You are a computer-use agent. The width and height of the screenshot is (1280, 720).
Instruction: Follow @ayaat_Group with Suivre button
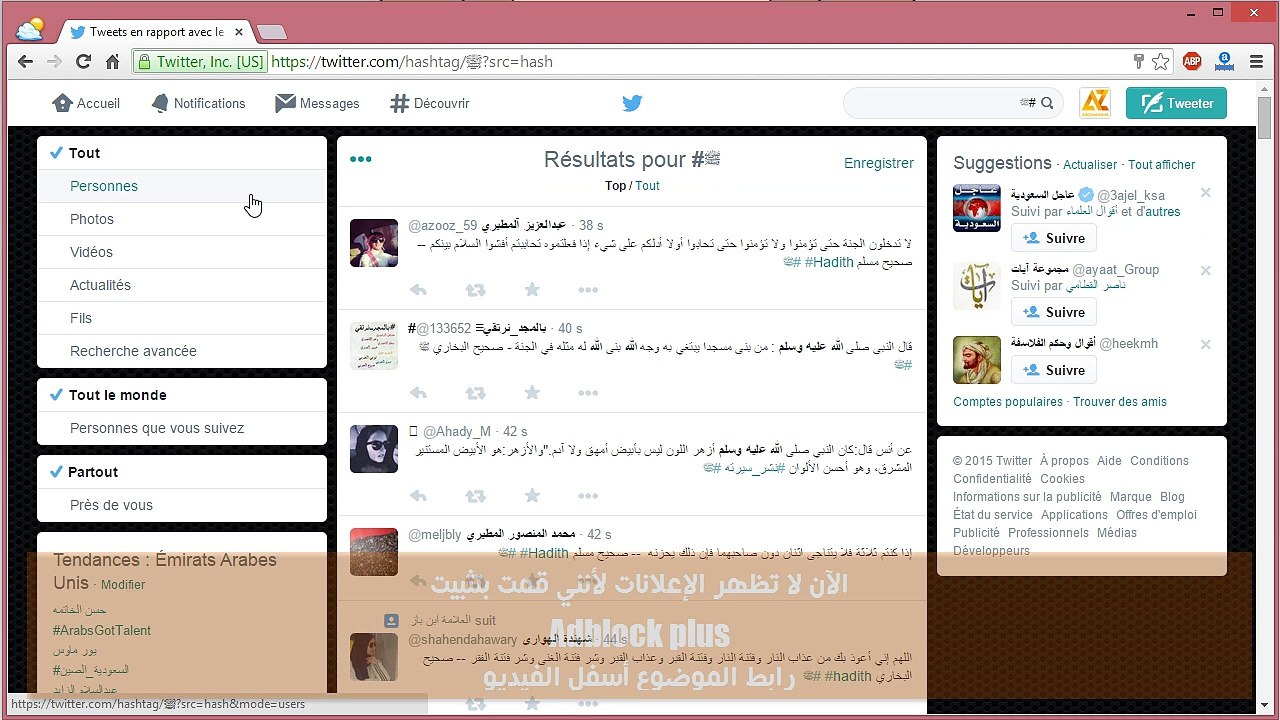[1054, 312]
